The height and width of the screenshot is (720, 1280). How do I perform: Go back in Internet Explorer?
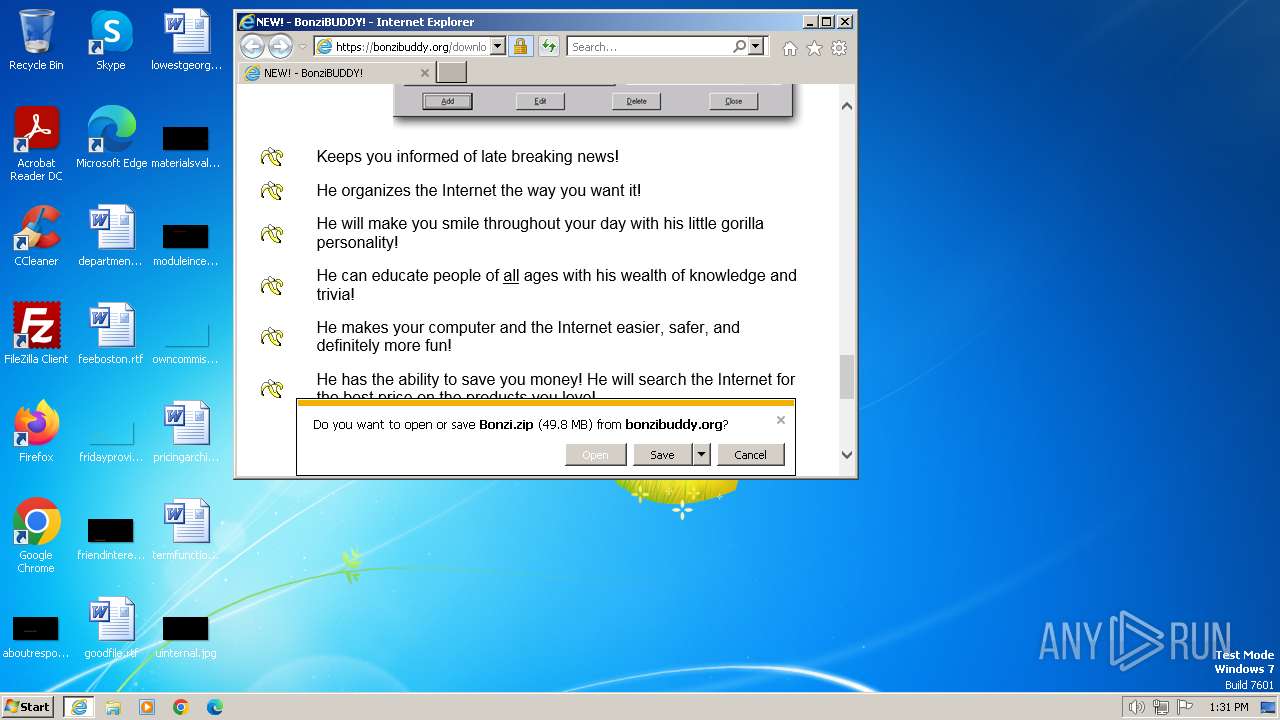[x=252, y=46]
